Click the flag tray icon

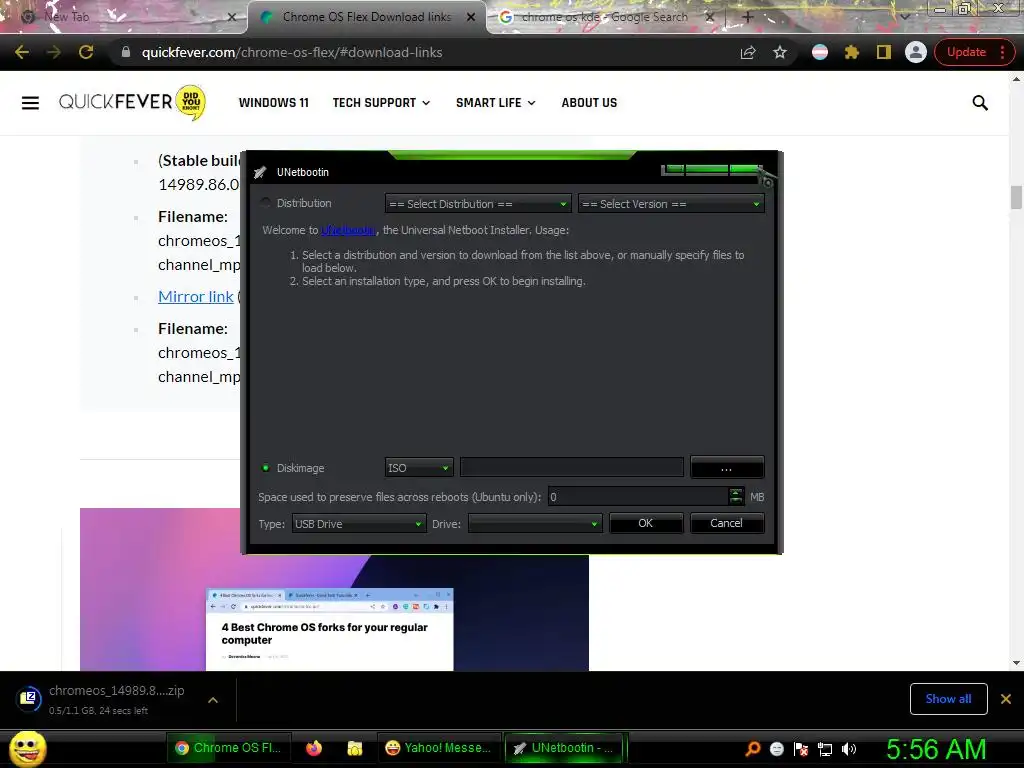point(801,749)
